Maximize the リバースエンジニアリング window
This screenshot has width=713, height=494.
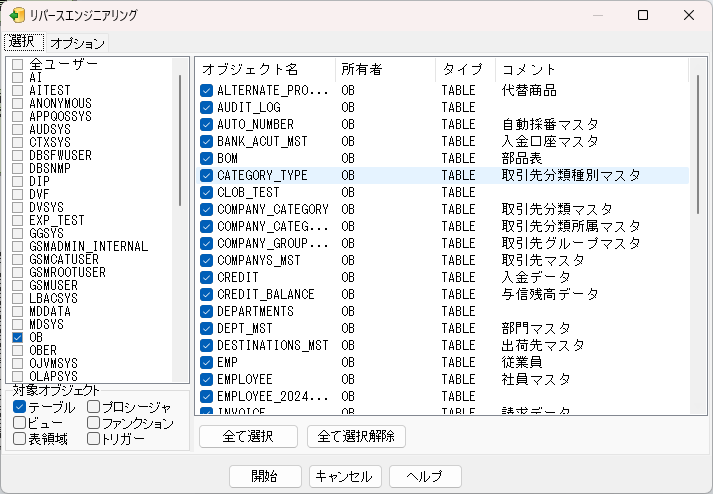point(643,15)
